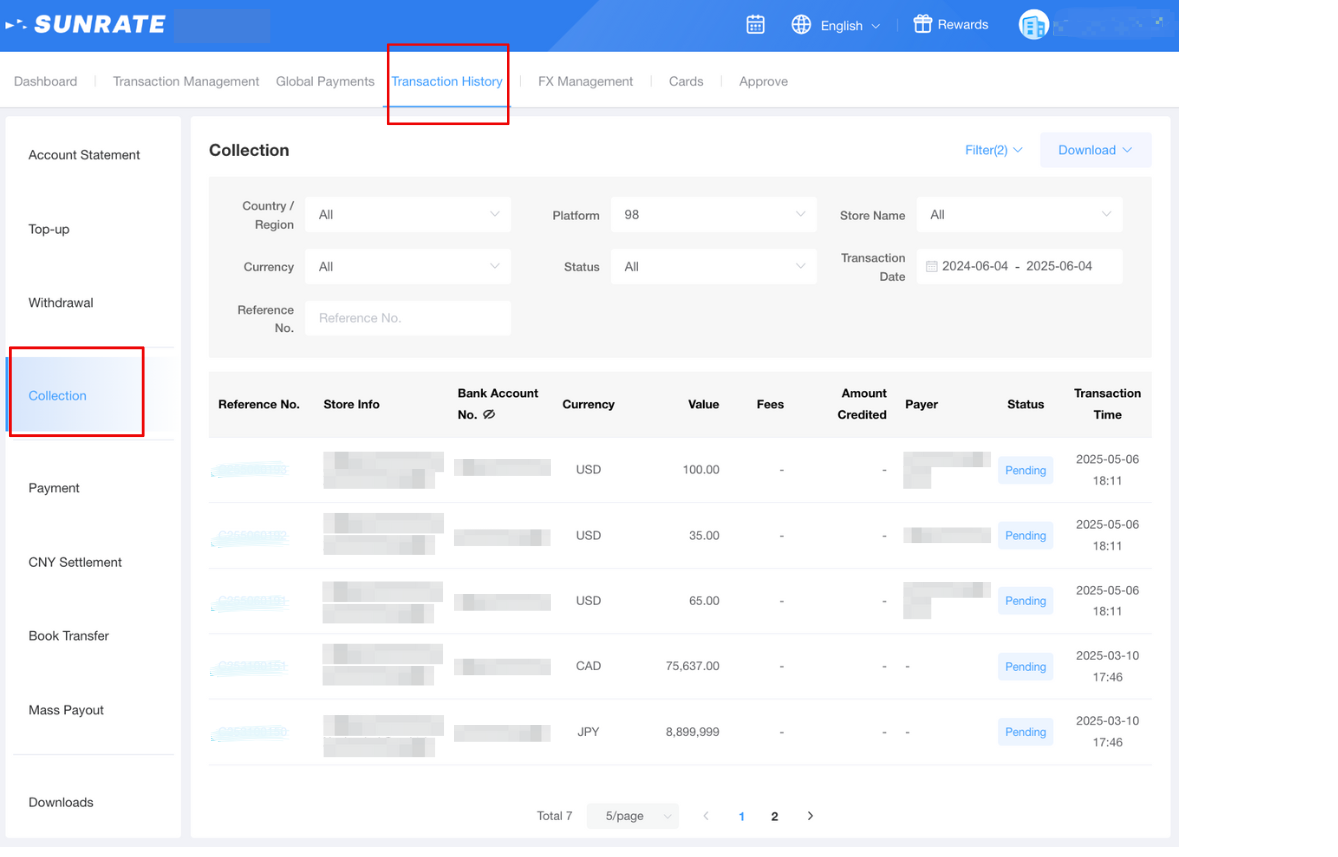Open Country / Region dropdown

[408, 215]
